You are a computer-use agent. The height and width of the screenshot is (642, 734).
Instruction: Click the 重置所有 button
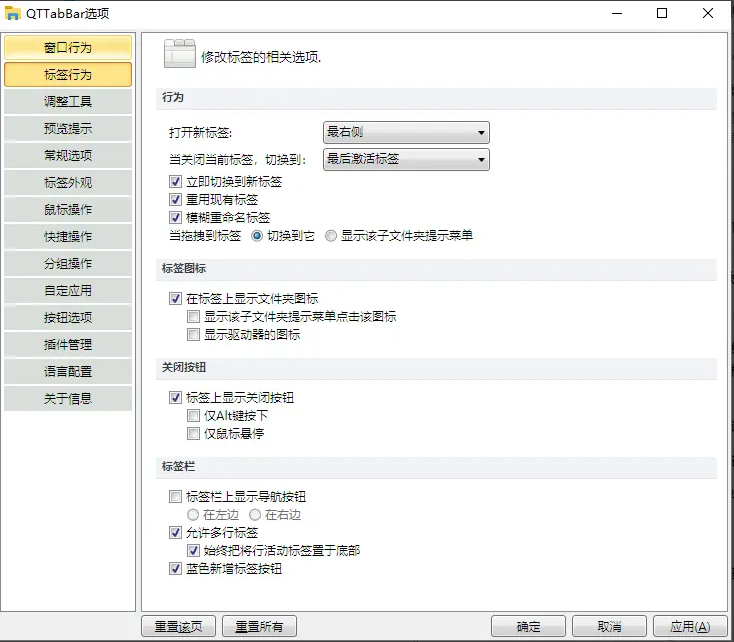click(x=259, y=626)
